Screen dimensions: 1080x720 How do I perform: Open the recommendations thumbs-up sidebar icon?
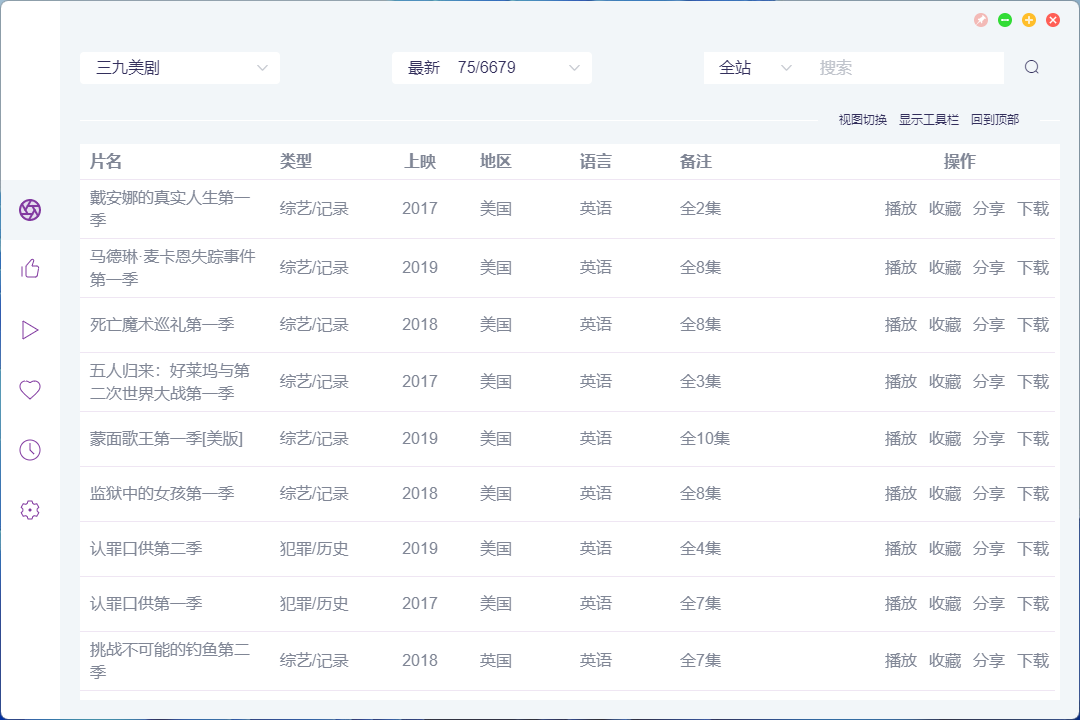pyautogui.click(x=30, y=269)
